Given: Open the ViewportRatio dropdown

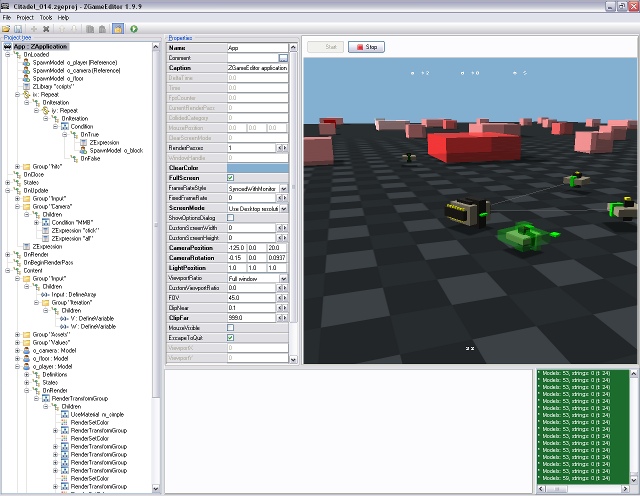Looking at the screenshot, I should pyautogui.click(x=284, y=278).
